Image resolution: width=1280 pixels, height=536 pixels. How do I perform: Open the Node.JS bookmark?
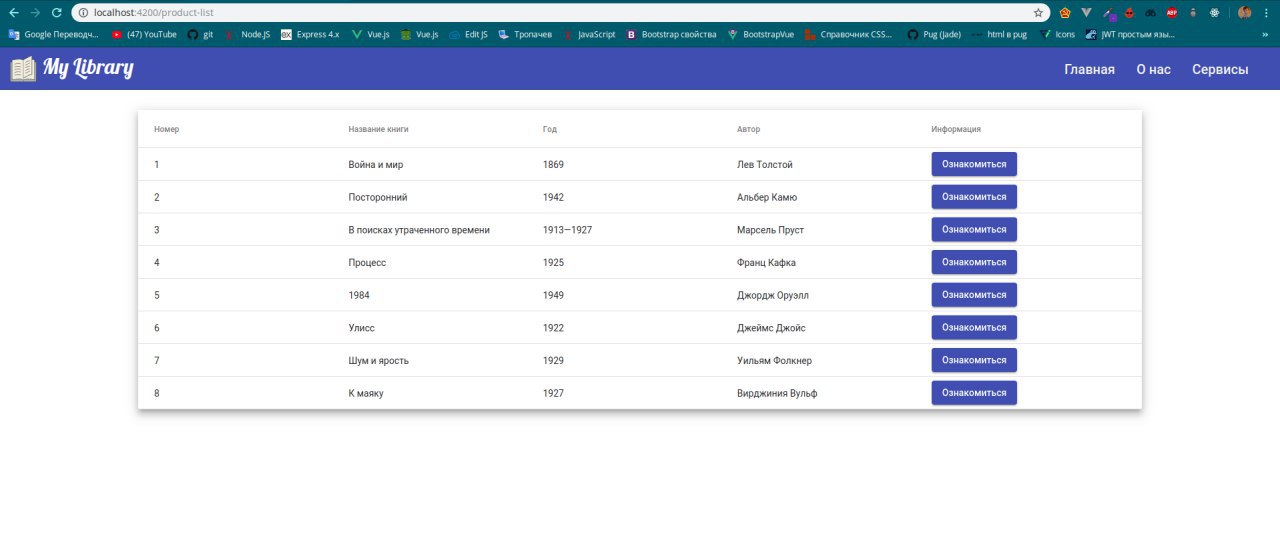[248, 34]
